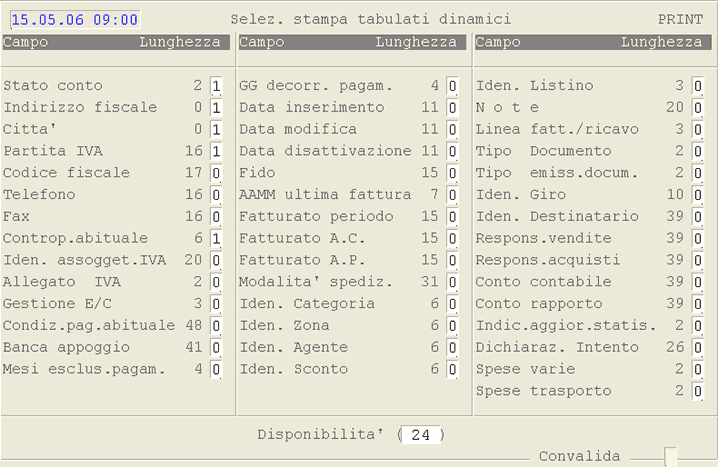The width and height of the screenshot is (718, 467).
Task: Click the Data inserimento flag field
Action: pos(452,108)
